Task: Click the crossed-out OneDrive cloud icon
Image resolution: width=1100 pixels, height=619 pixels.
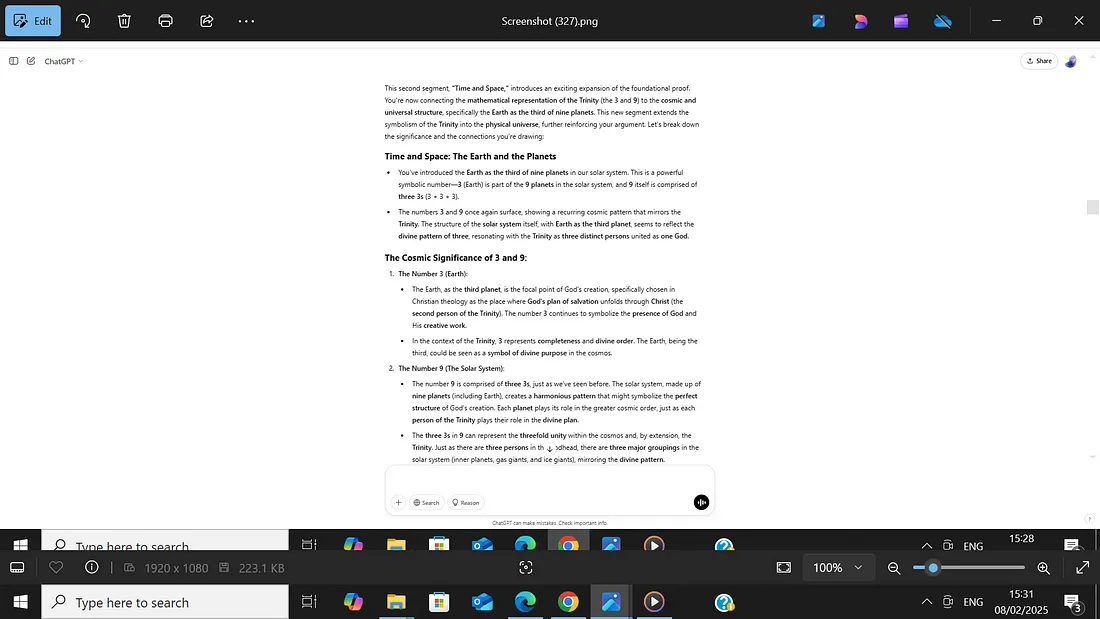Action: click(x=943, y=21)
